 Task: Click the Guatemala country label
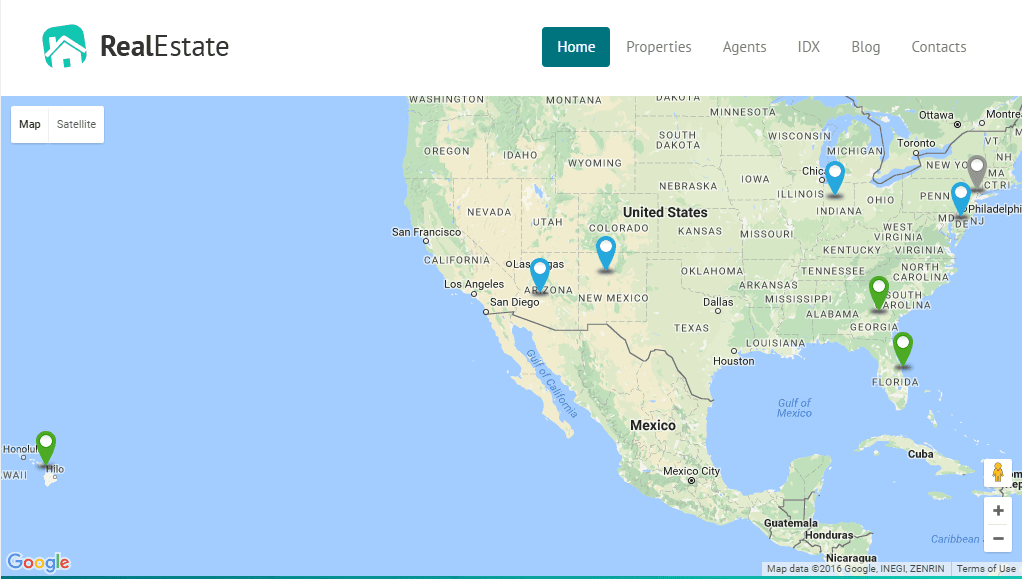(x=791, y=523)
